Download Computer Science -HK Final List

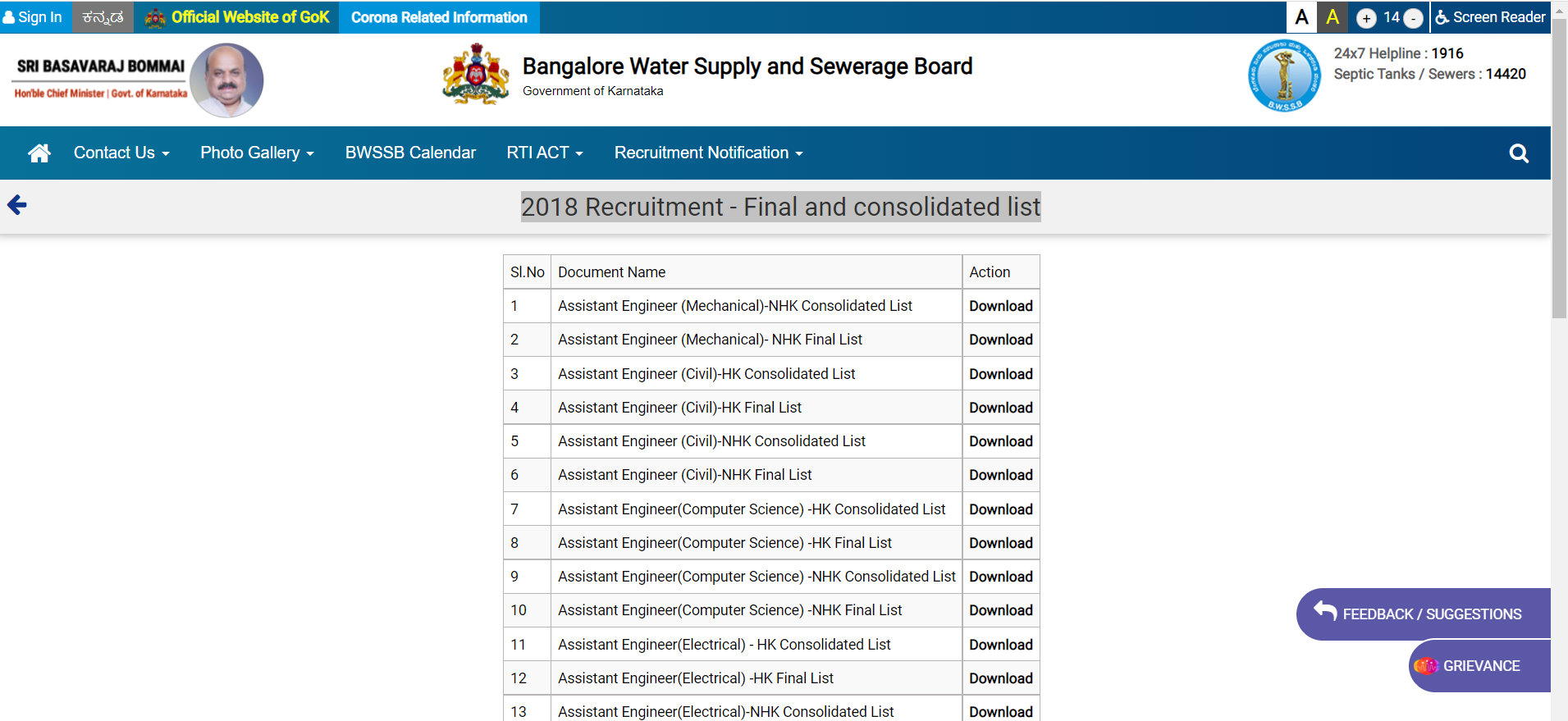[1000, 543]
